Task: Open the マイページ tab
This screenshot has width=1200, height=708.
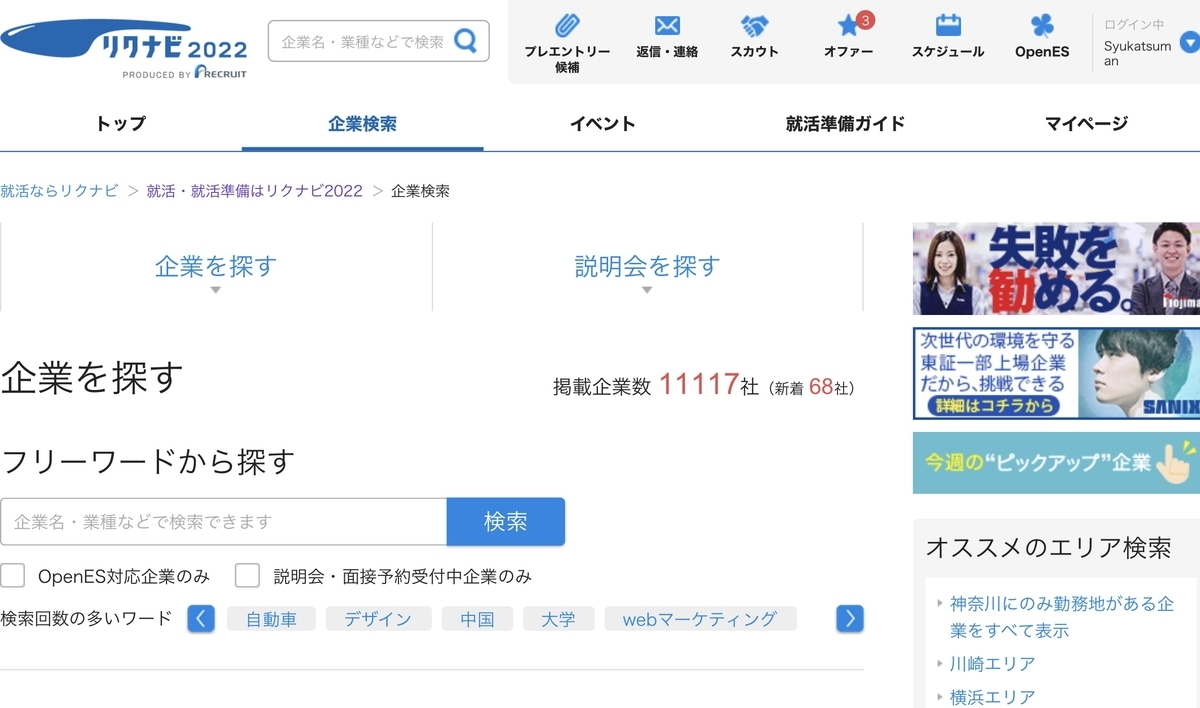Action: click(x=1084, y=122)
